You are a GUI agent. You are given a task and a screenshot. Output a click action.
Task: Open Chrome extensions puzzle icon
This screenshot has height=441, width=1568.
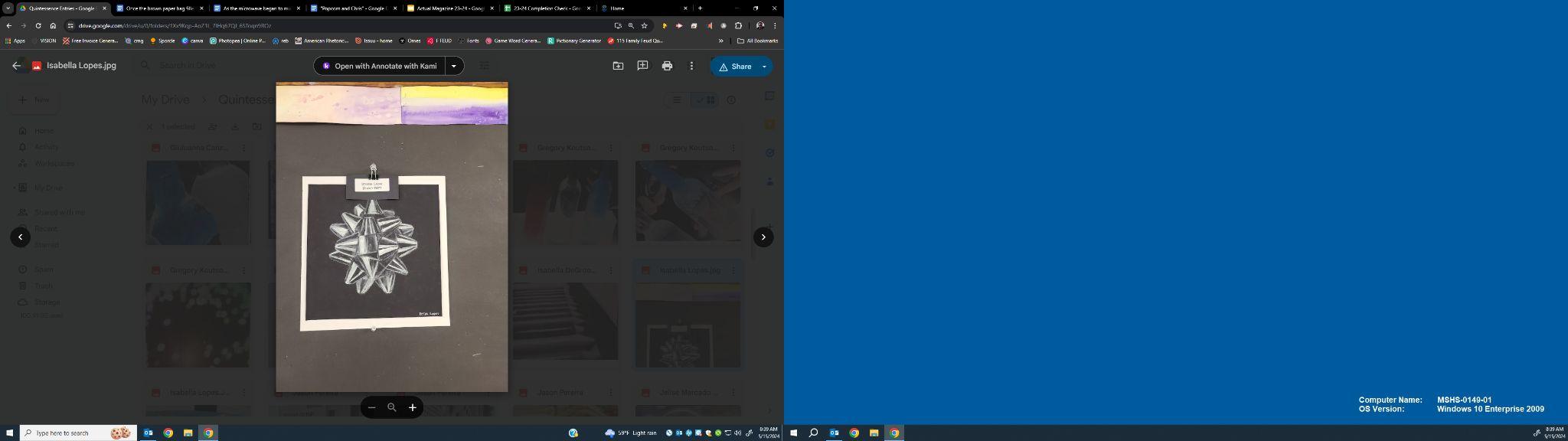738,25
